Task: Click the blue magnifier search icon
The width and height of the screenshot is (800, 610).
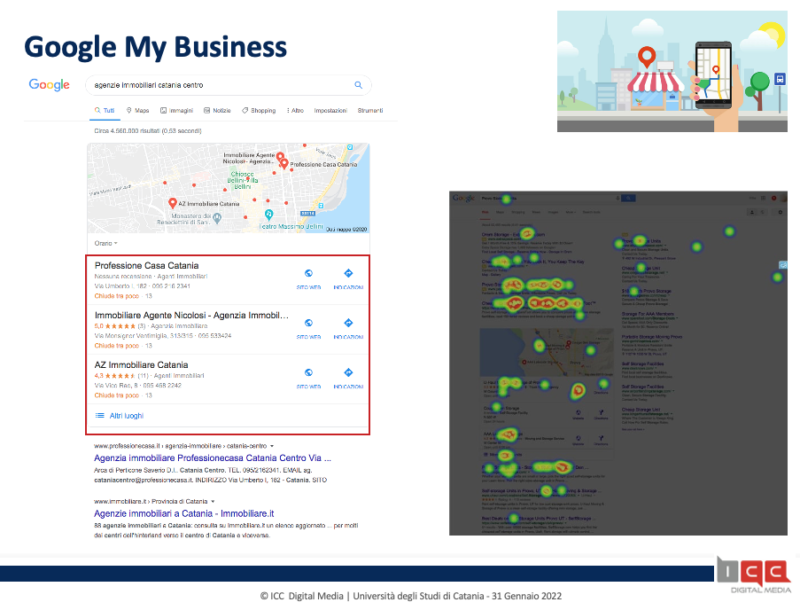Action: coord(358,85)
